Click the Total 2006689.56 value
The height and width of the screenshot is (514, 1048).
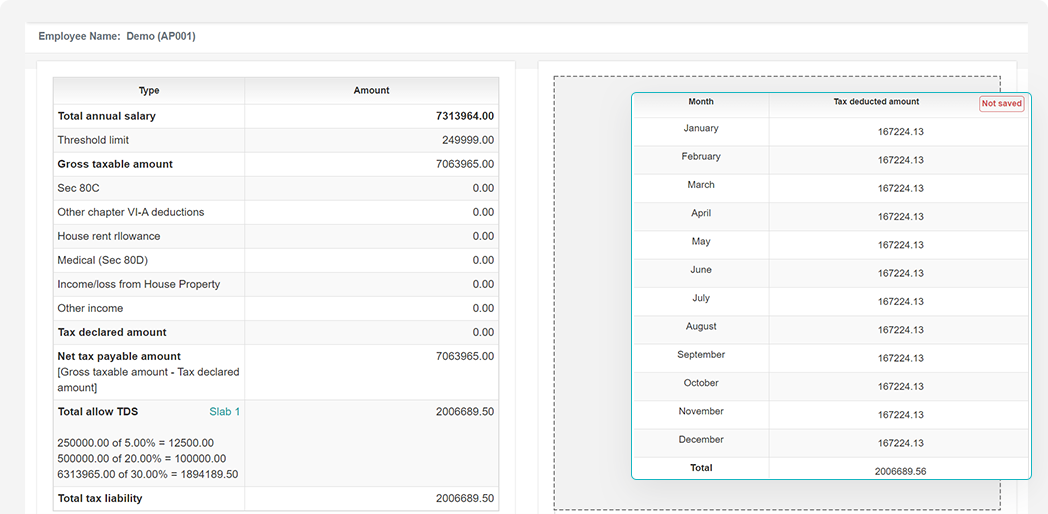900,471
